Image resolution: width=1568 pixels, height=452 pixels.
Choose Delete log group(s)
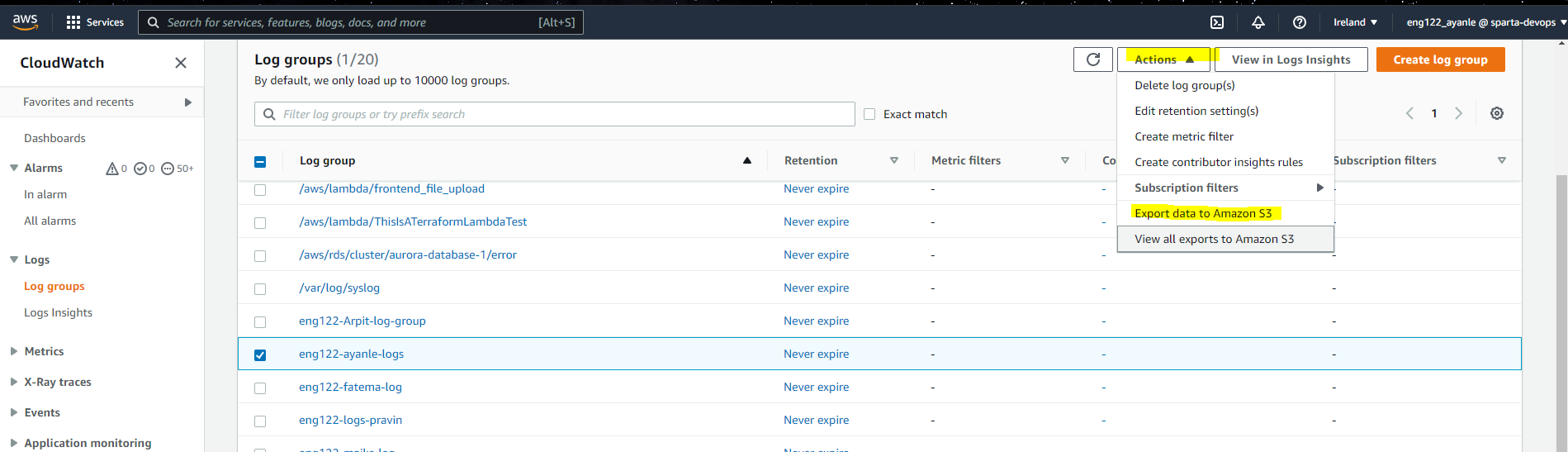(1225, 85)
